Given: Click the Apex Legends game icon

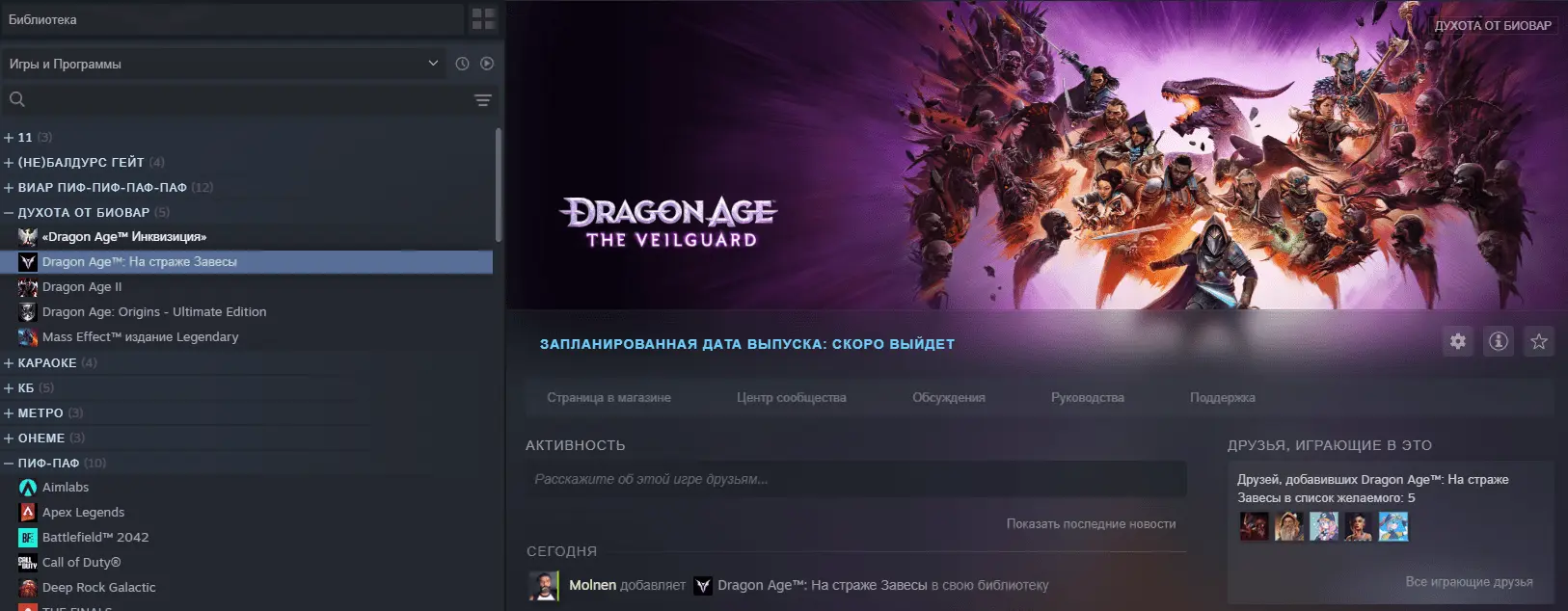Looking at the screenshot, I should (x=28, y=513).
